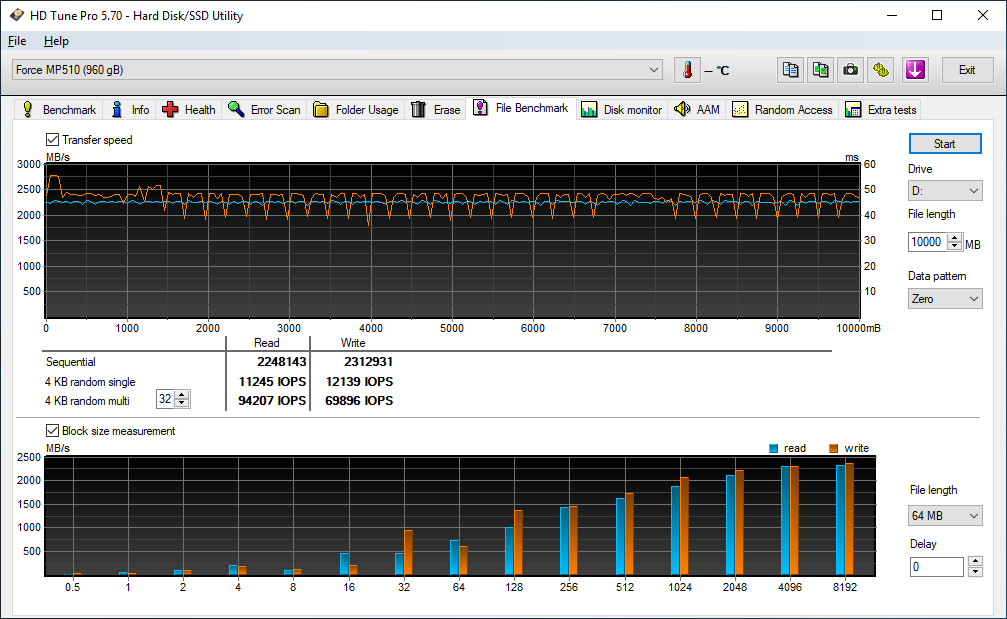Open options with the gold wrench icon
The height and width of the screenshot is (619, 1007).
point(880,70)
